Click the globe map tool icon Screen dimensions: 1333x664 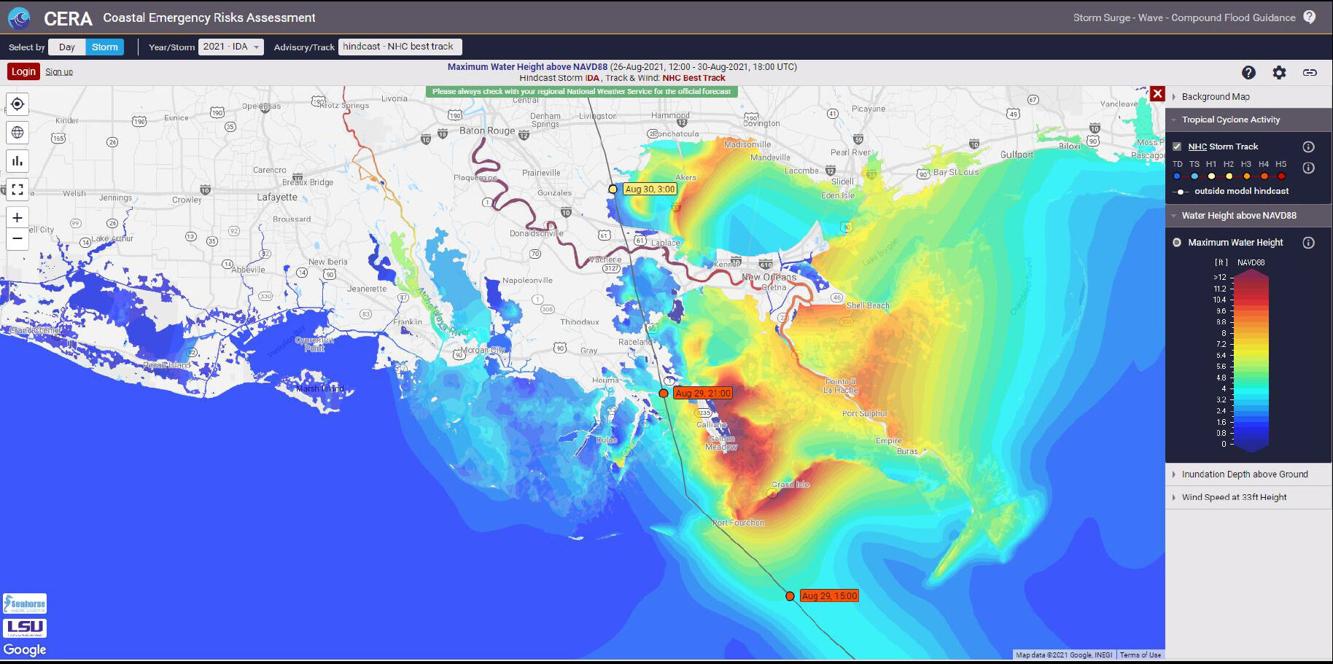coord(16,131)
